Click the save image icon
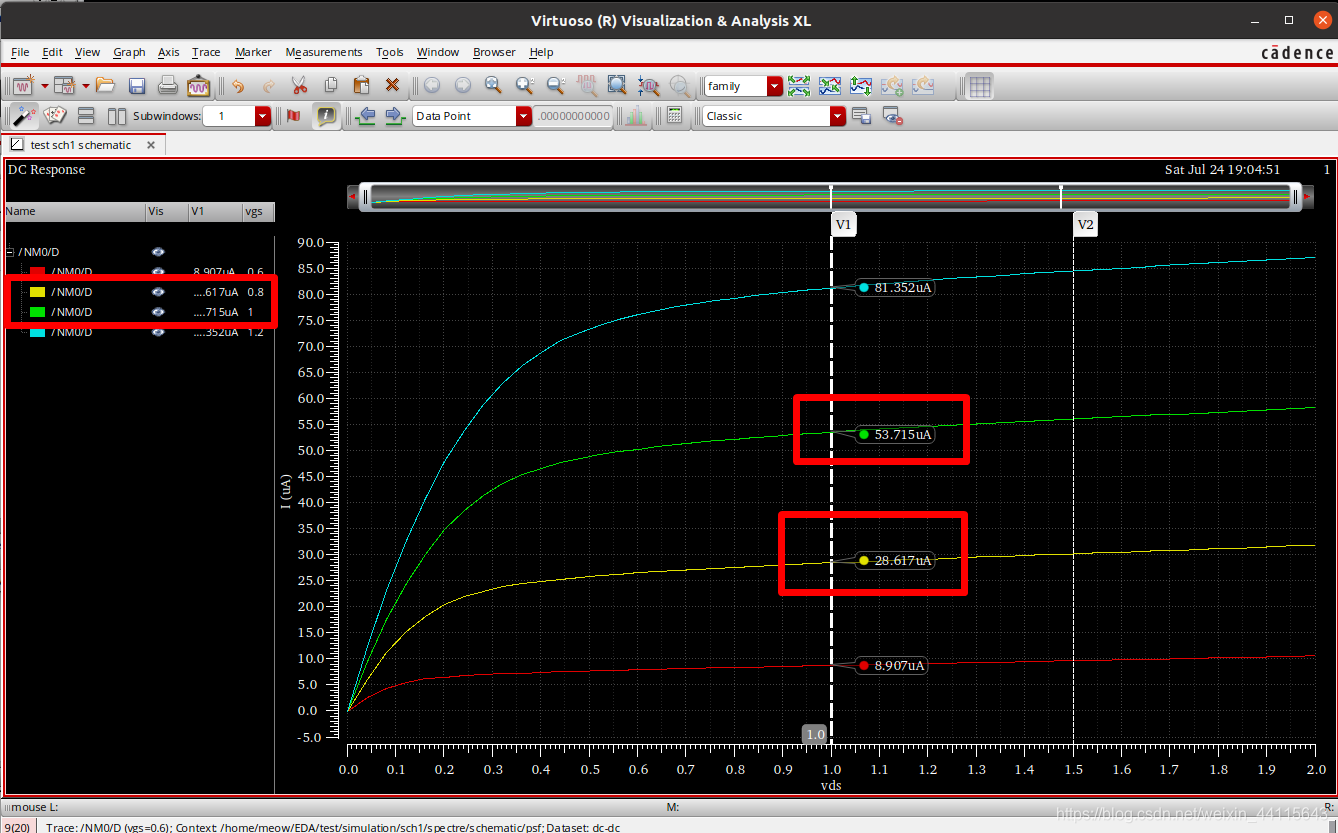Image resolution: width=1338 pixels, height=833 pixels. coord(199,86)
